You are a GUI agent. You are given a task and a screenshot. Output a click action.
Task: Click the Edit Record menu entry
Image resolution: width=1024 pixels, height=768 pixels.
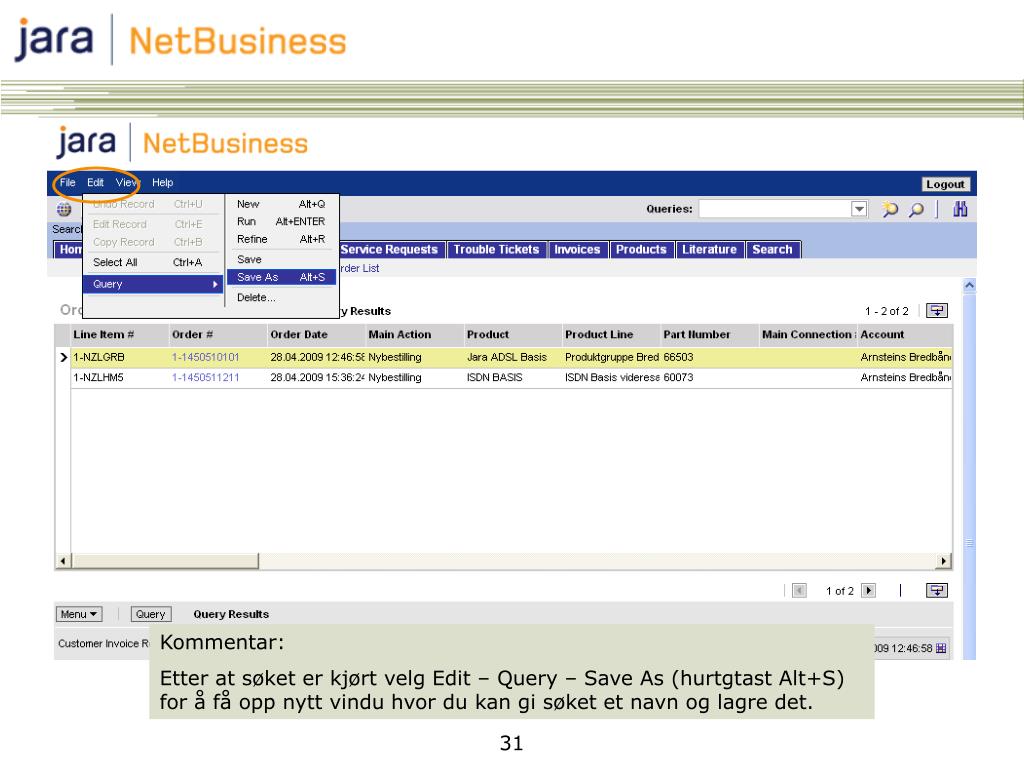coord(153,224)
